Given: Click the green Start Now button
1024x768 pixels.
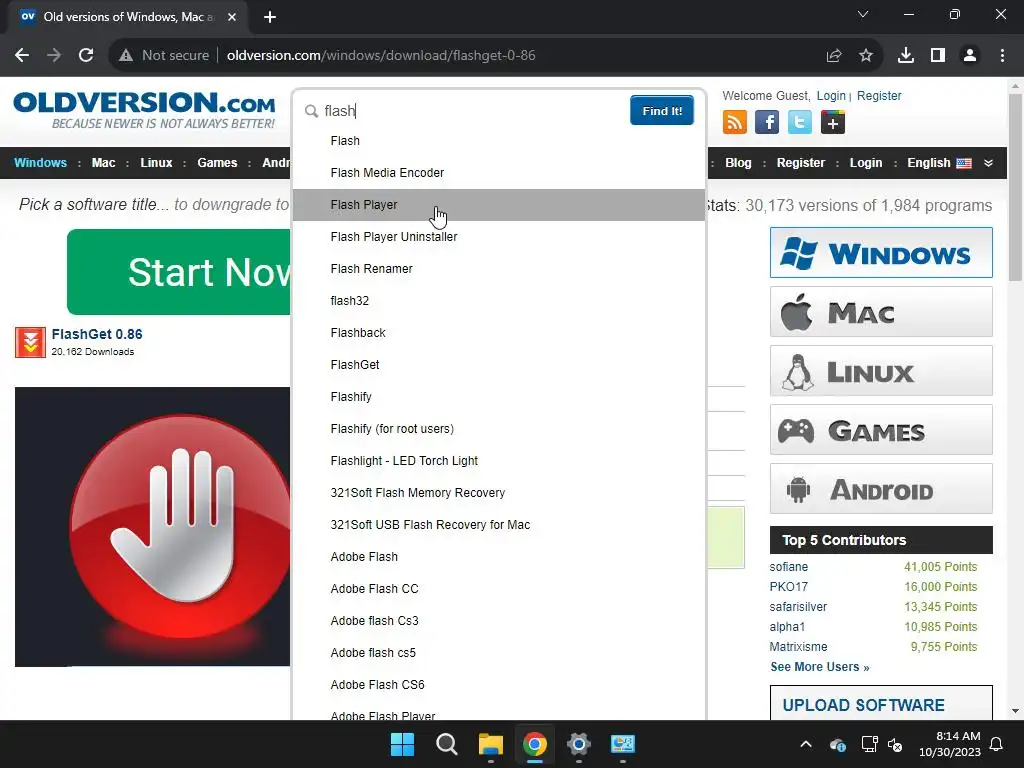Looking at the screenshot, I should click(x=178, y=272).
